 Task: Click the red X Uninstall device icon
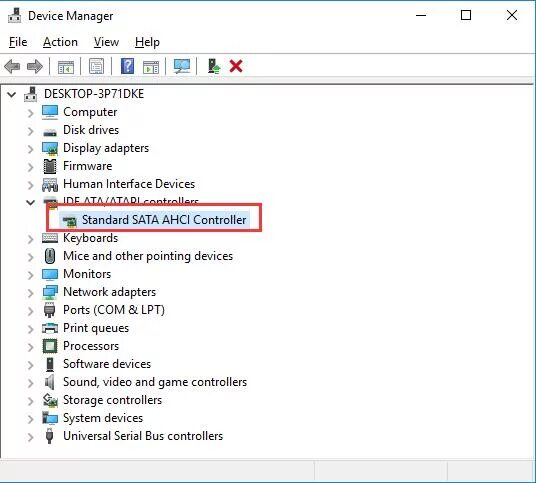coord(236,66)
